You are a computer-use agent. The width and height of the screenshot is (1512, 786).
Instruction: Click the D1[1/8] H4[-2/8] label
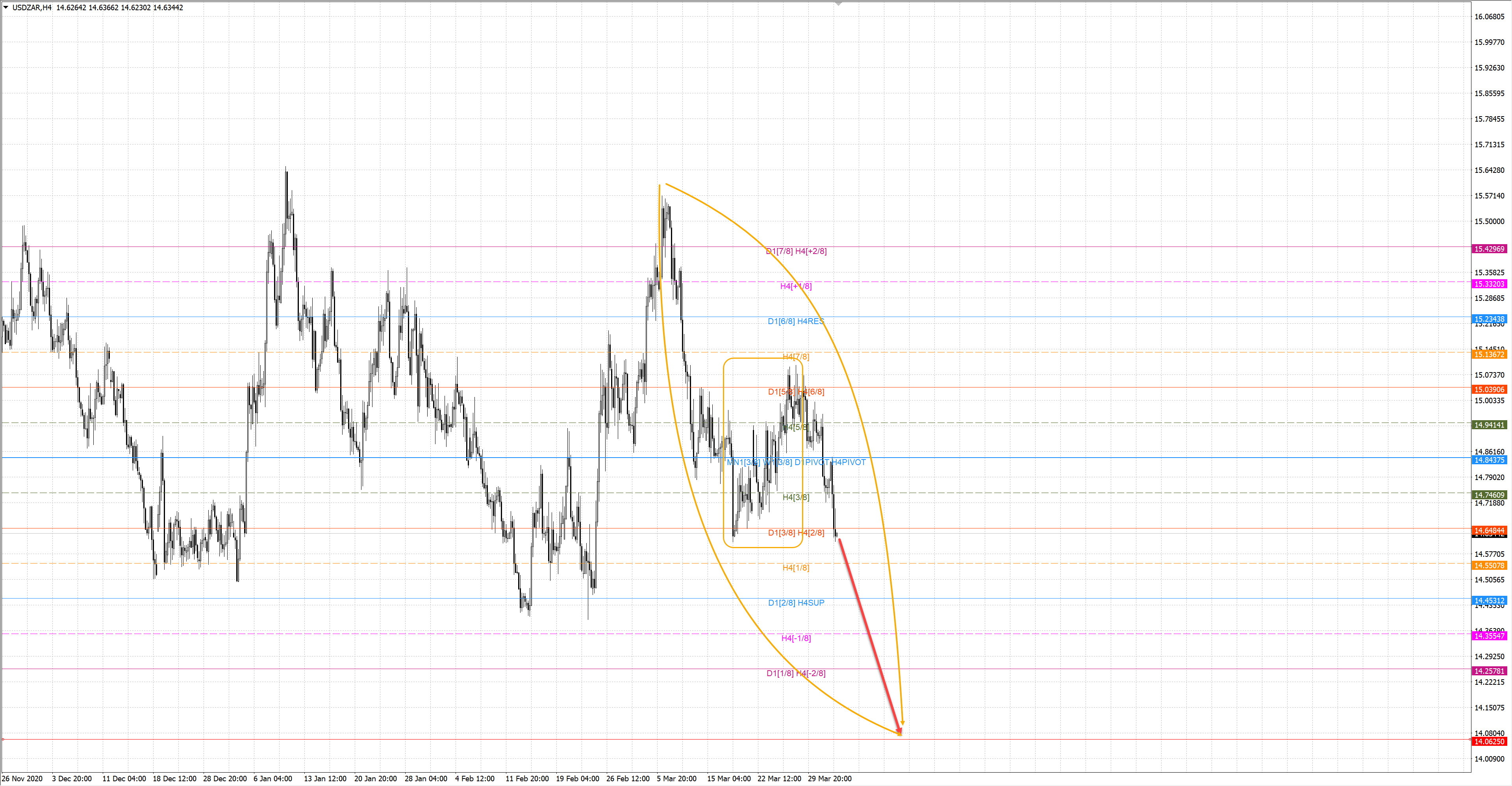pyautogui.click(x=796, y=673)
